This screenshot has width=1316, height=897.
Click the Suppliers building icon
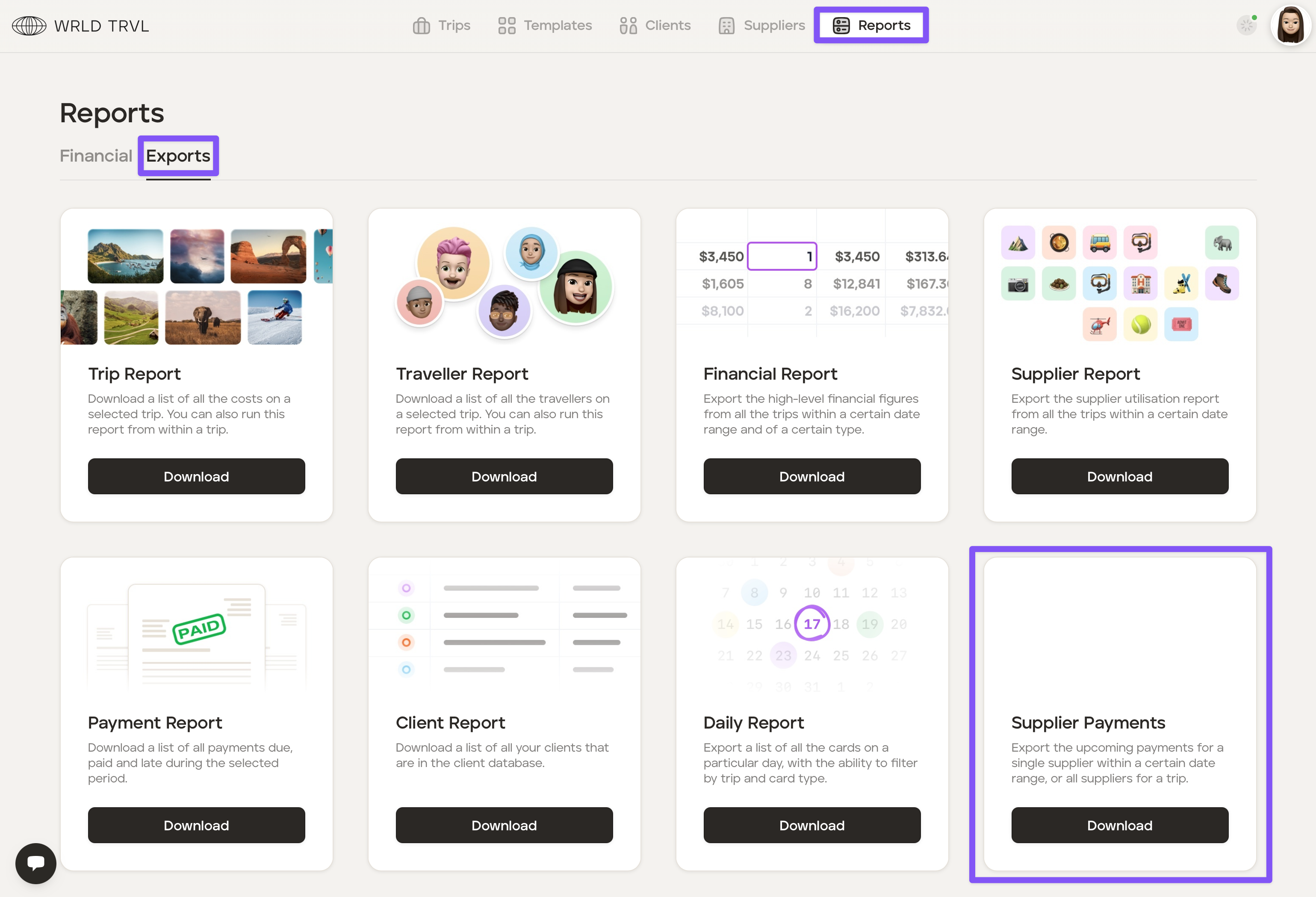726,26
